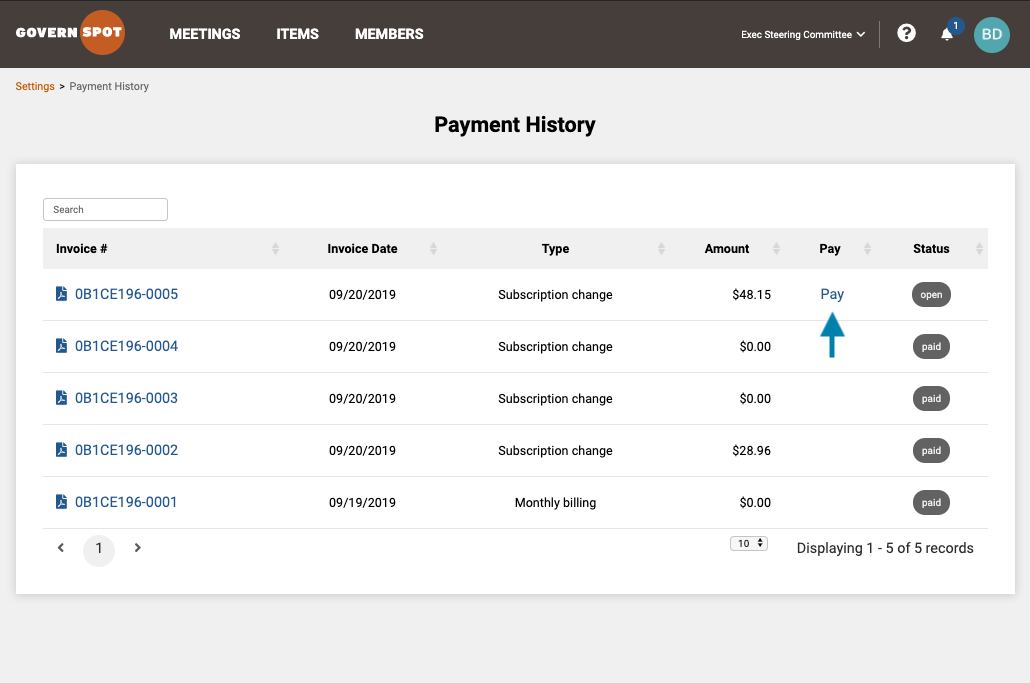1030x683 pixels.
Task: Open invoice 0B1CE196-0004 link
Action: [x=126, y=345]
